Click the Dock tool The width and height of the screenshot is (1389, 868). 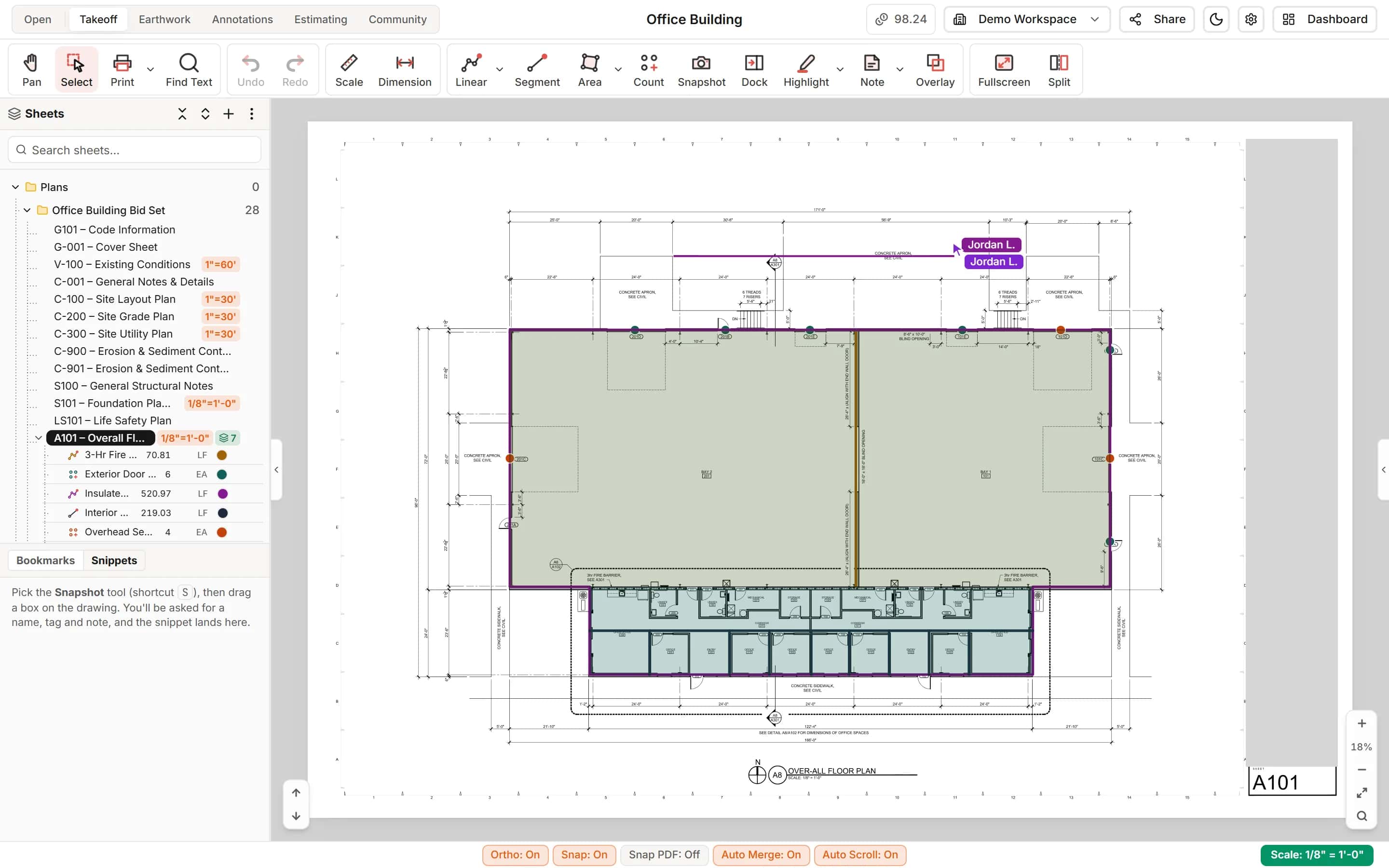(754, 70)
